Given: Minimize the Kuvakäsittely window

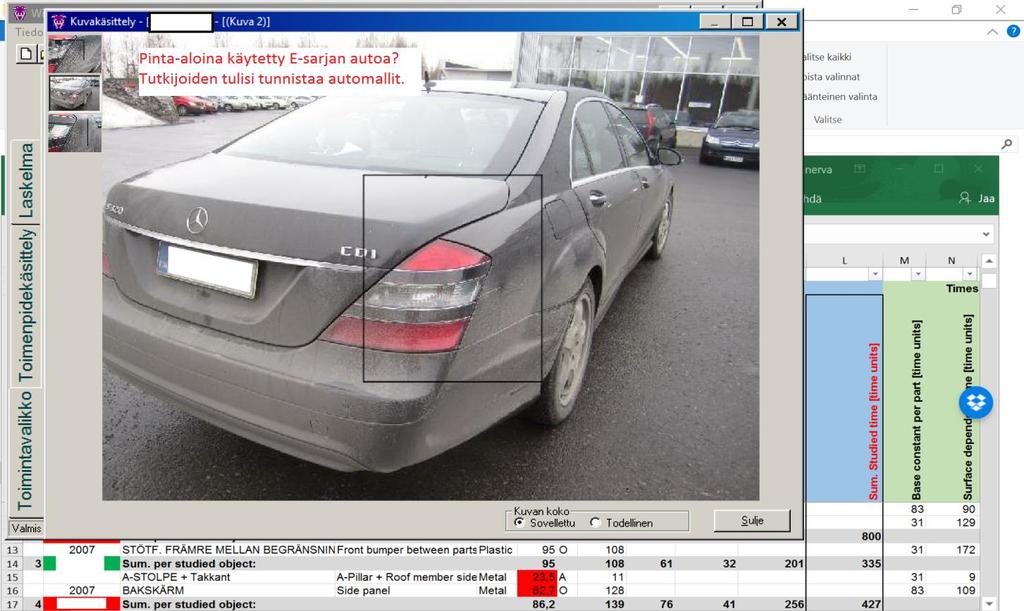Looking at the screenshot, I should (x=715, y=22).
